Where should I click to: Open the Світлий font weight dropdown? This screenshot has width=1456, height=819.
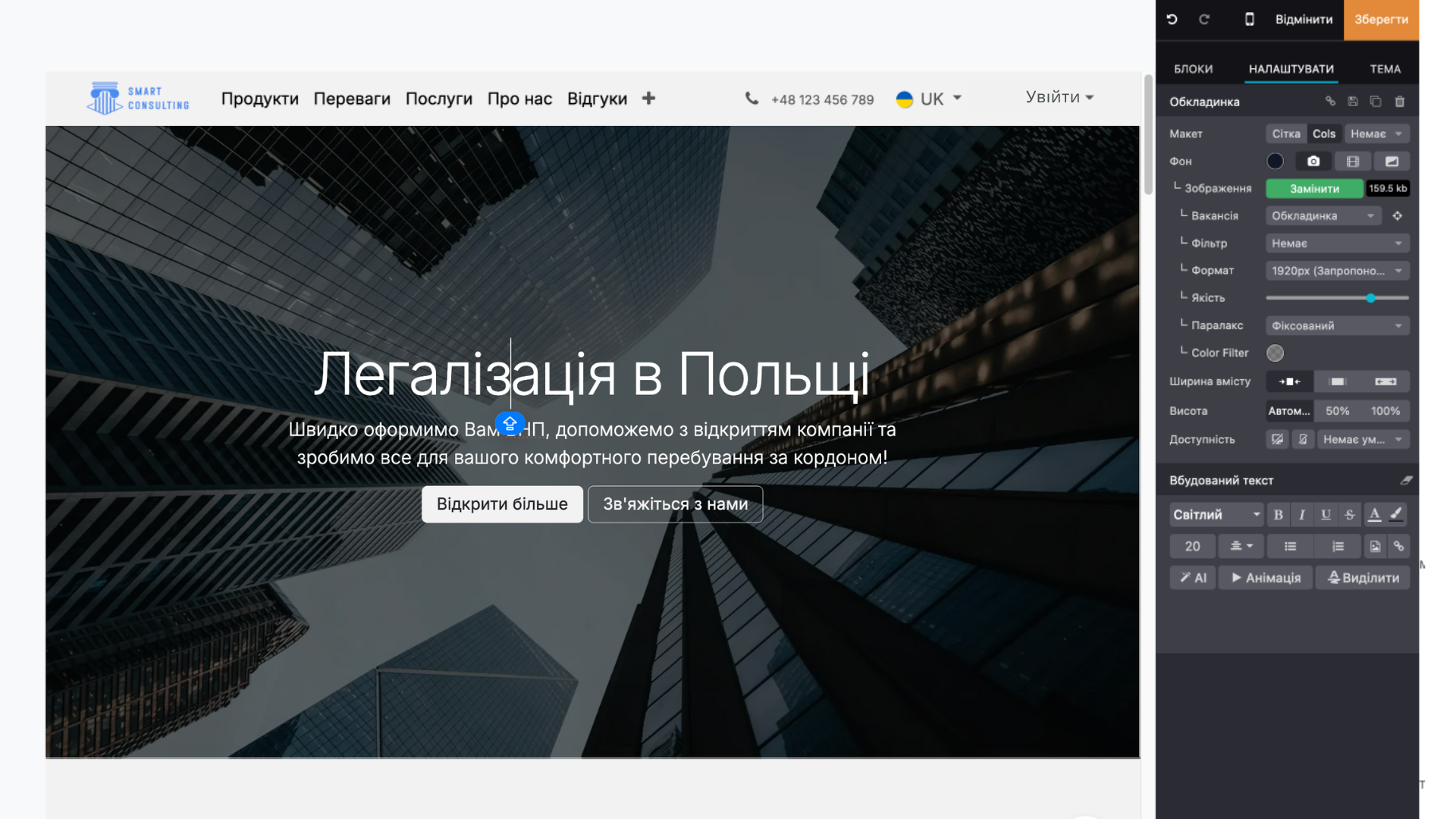pyautogui.click(x=1216, y=514)
